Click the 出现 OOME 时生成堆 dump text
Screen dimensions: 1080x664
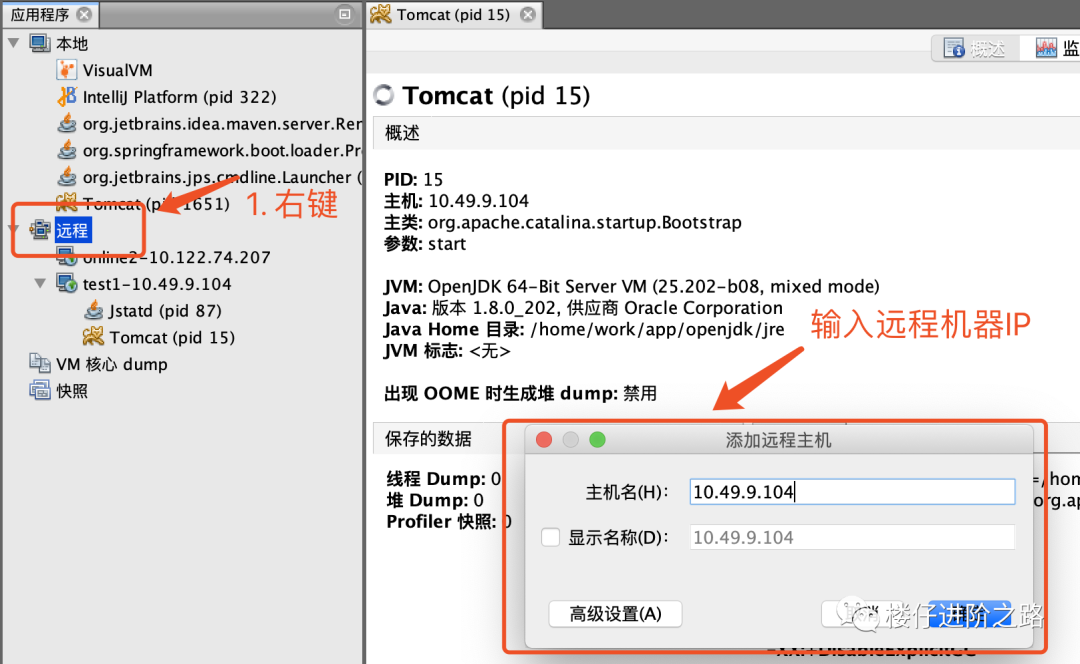520,393
